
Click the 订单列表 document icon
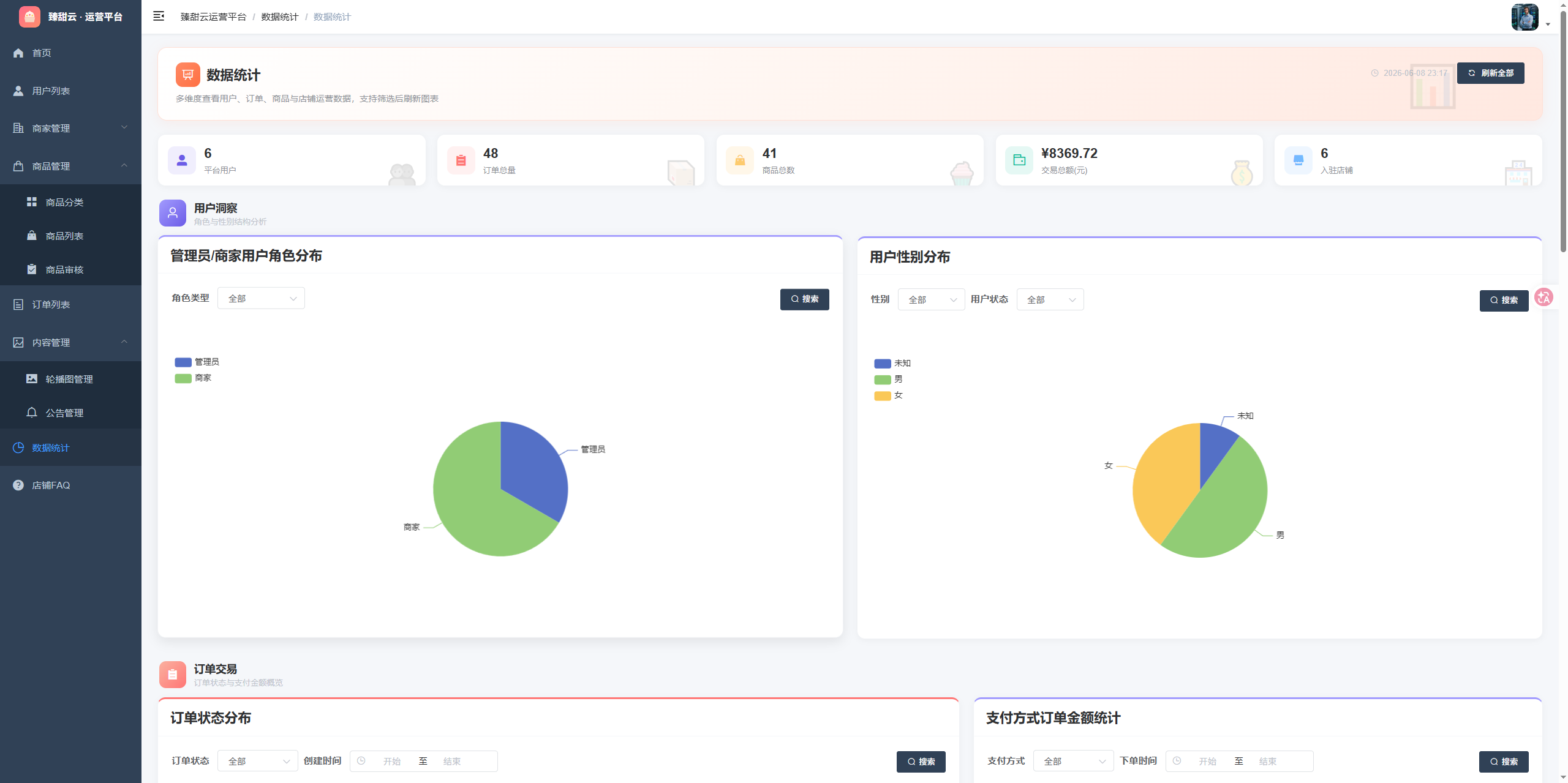tap(18, 304)
